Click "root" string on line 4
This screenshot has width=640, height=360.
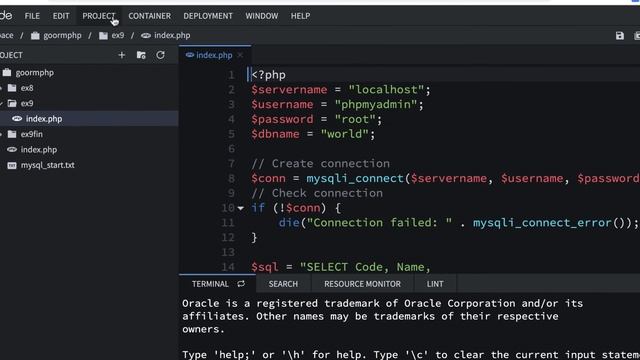click(x=355, y=119)
